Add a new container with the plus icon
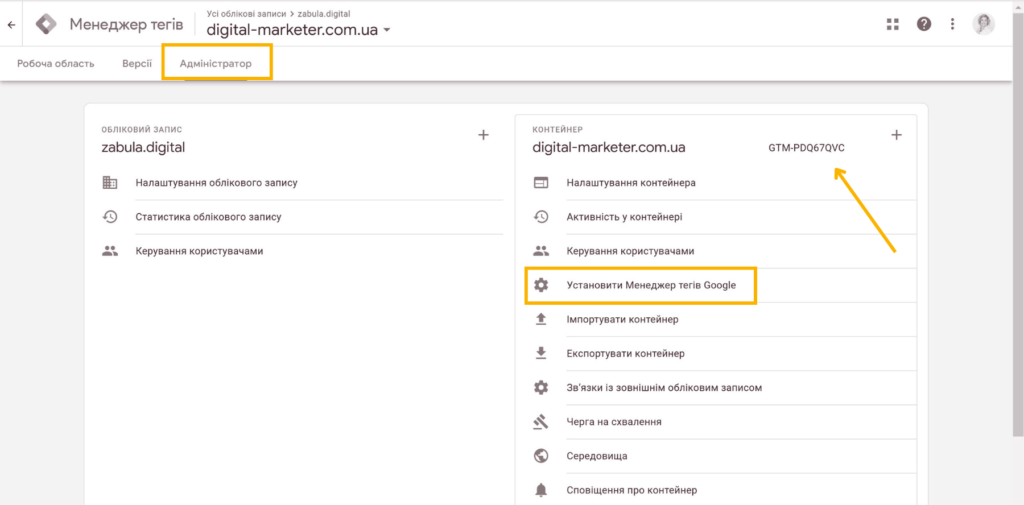Image resolution: width=1024 pixels, height=505 pixels. [897, 135]
